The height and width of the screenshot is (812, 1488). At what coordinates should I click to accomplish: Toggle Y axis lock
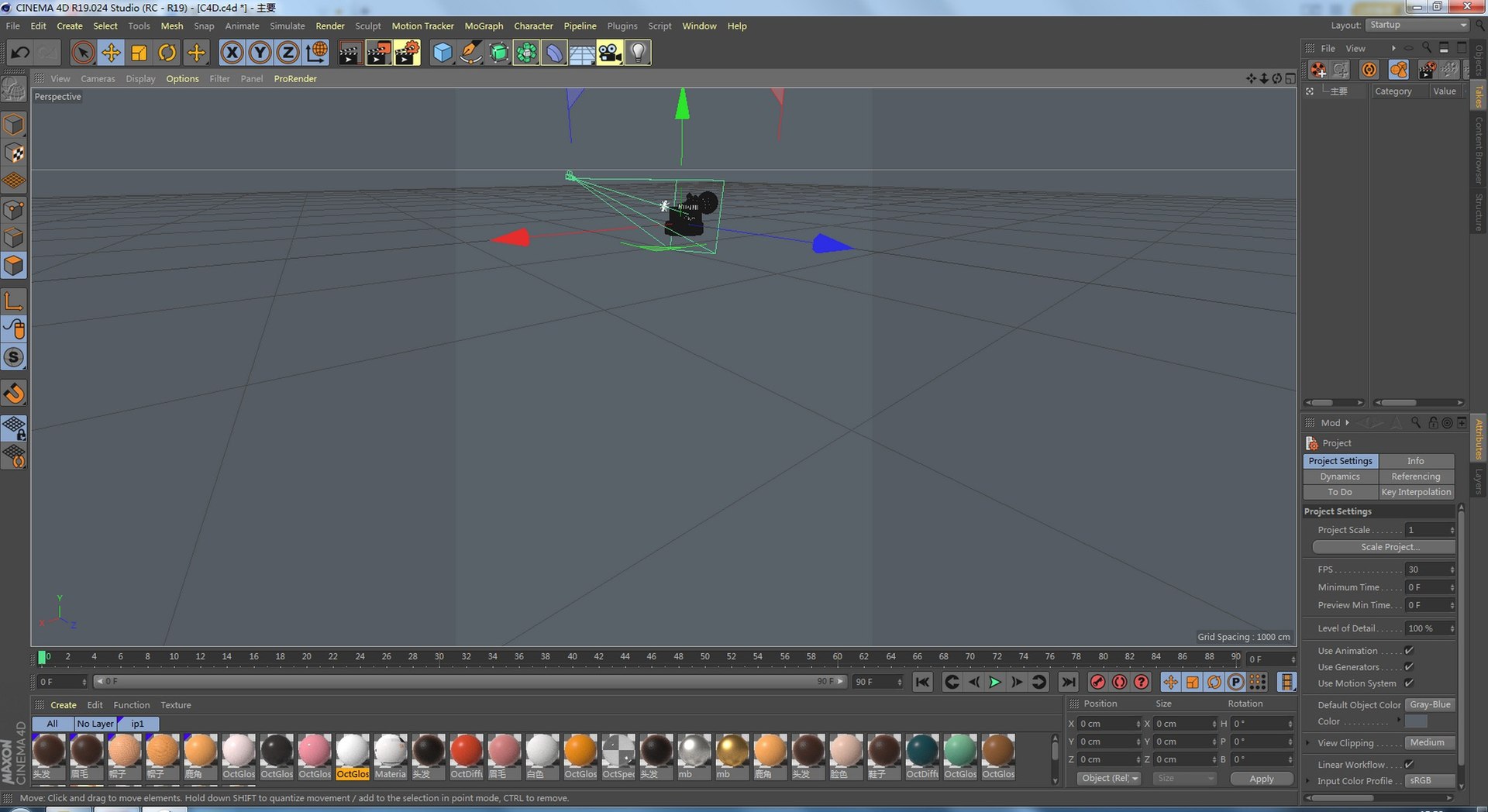click(x=260, y=53)
